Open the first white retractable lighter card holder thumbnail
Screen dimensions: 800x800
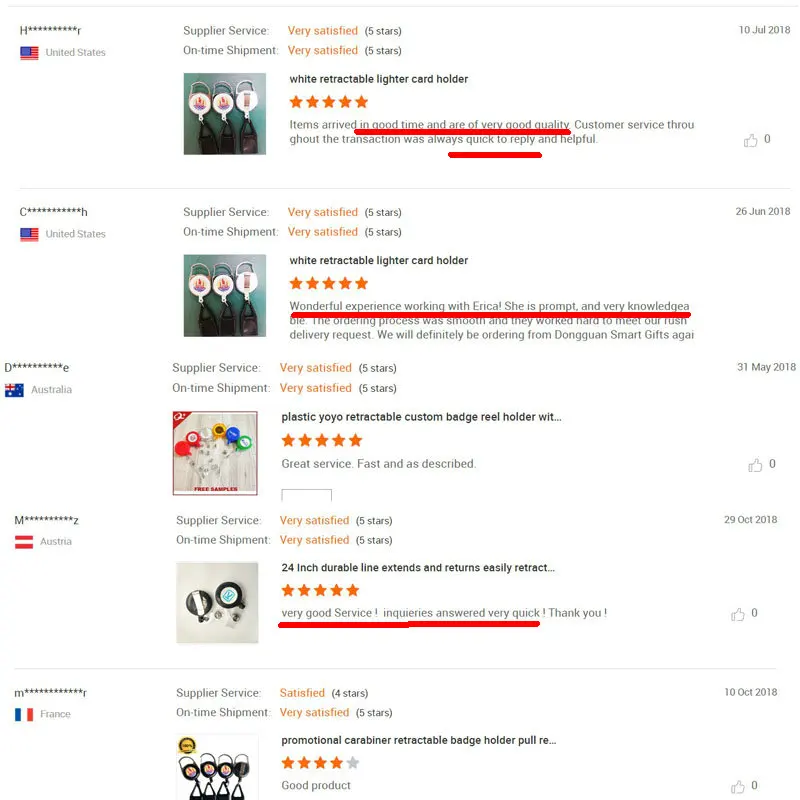(x=224, y=113)
